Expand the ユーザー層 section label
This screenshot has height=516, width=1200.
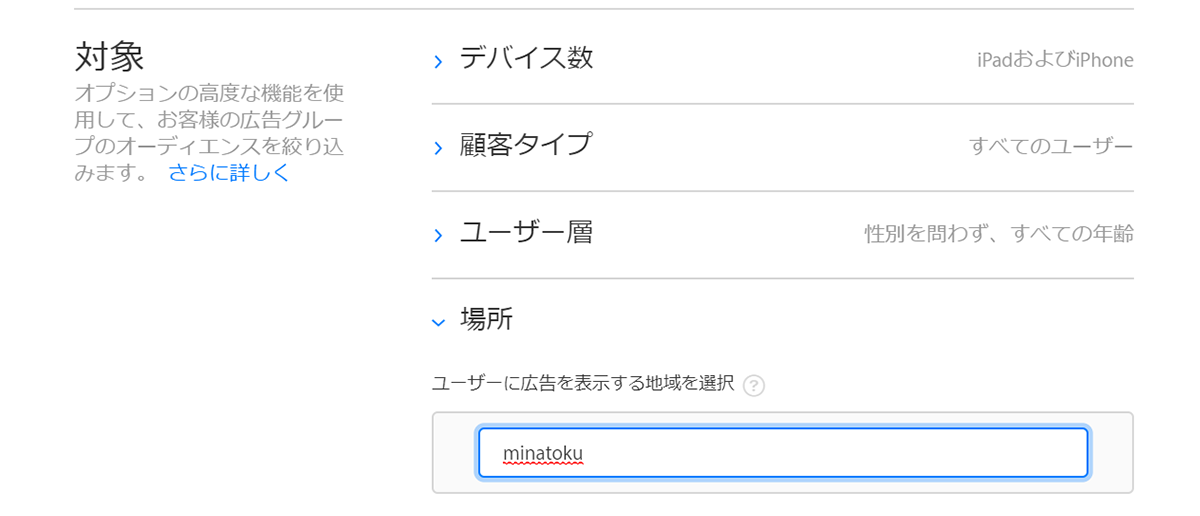[x=526, y=232]
